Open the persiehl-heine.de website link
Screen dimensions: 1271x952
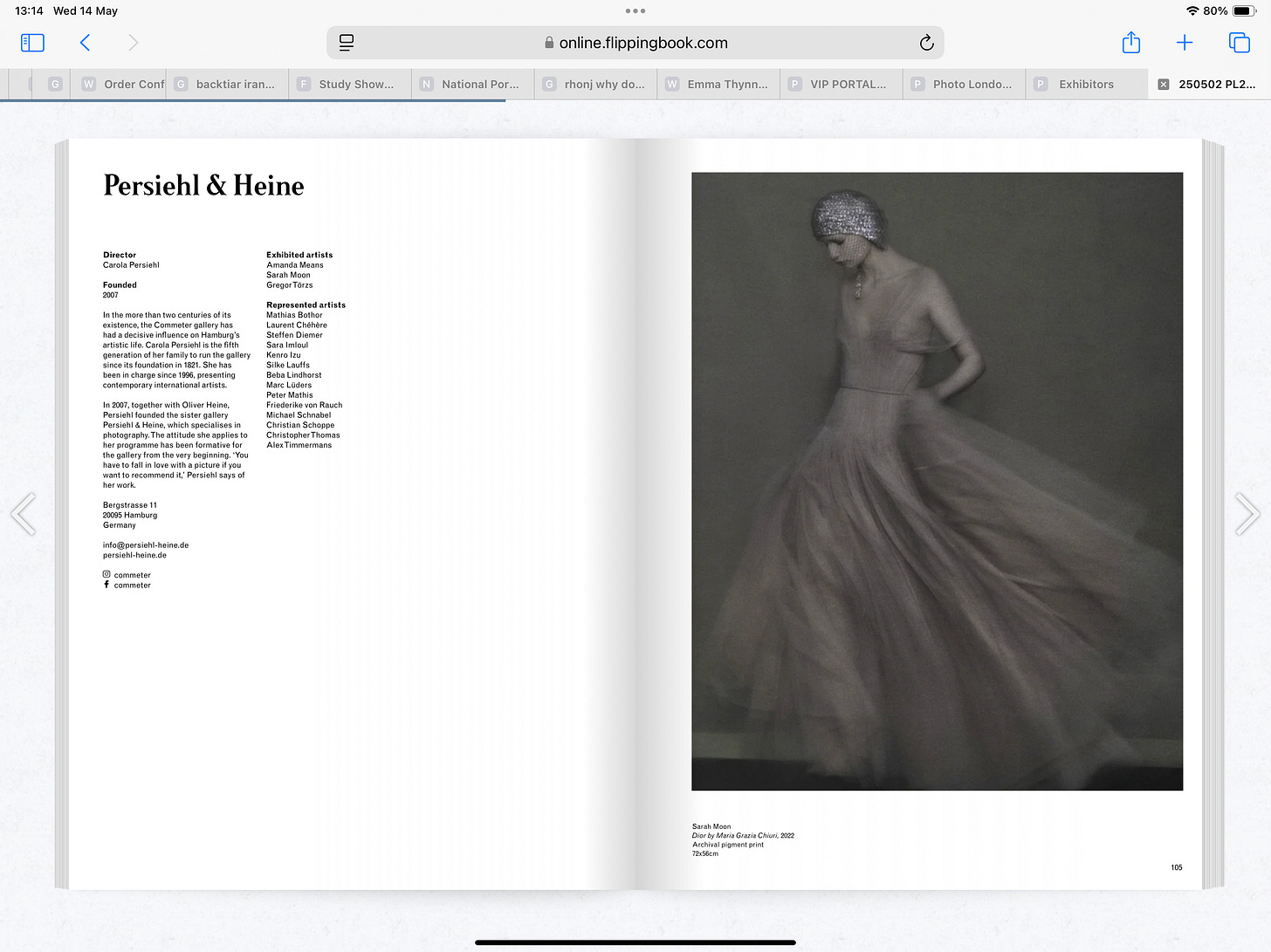tap(134, 555)
